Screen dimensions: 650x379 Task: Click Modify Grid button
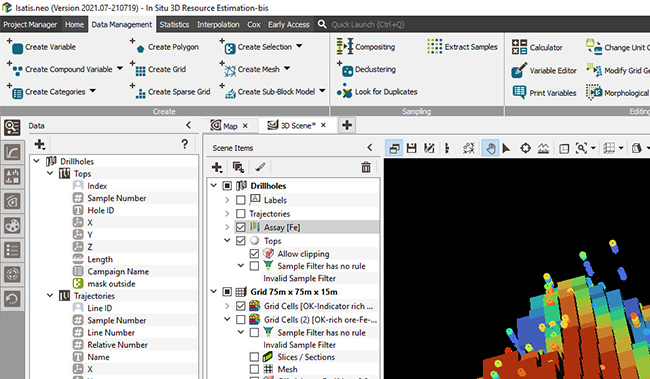click(618, 70)
